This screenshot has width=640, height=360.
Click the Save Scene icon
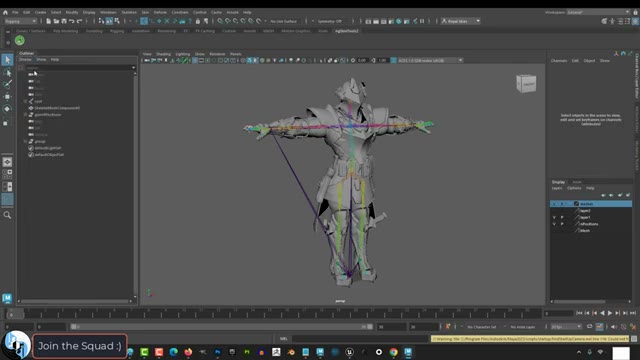pos(64,21)
